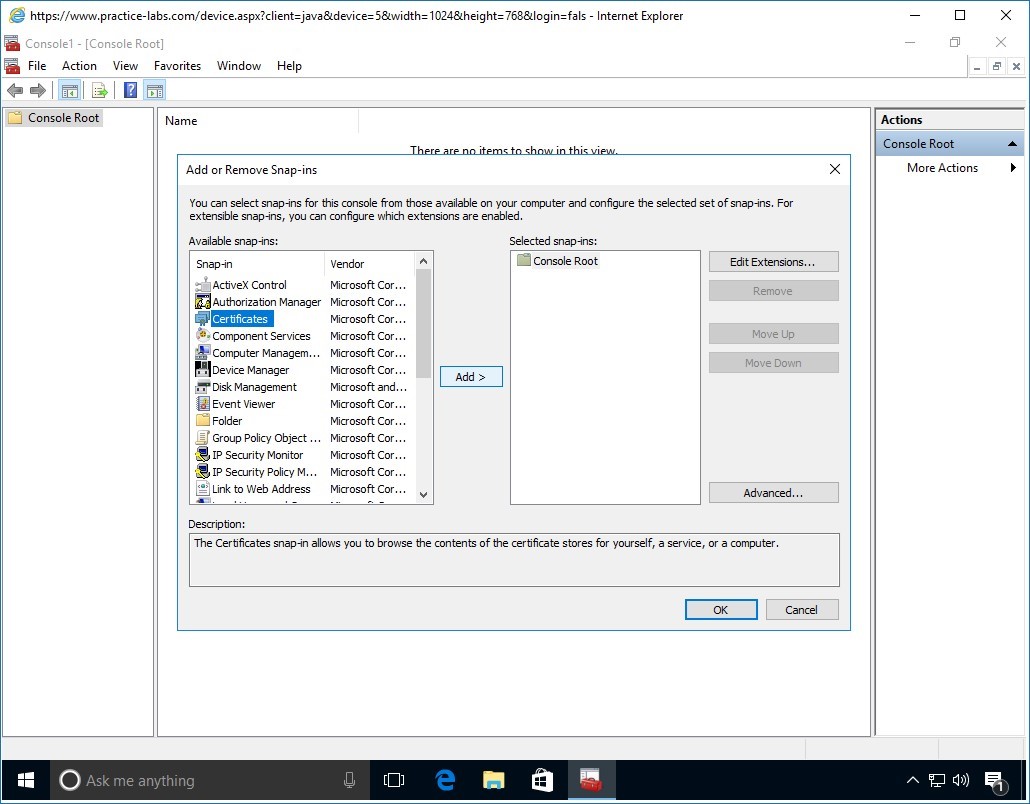Image resolution: width=1030 pixels, height=804 pixels.
Task: Click the Add button to add snap-in
Action: pyautogui.click(x=470, y=377)
